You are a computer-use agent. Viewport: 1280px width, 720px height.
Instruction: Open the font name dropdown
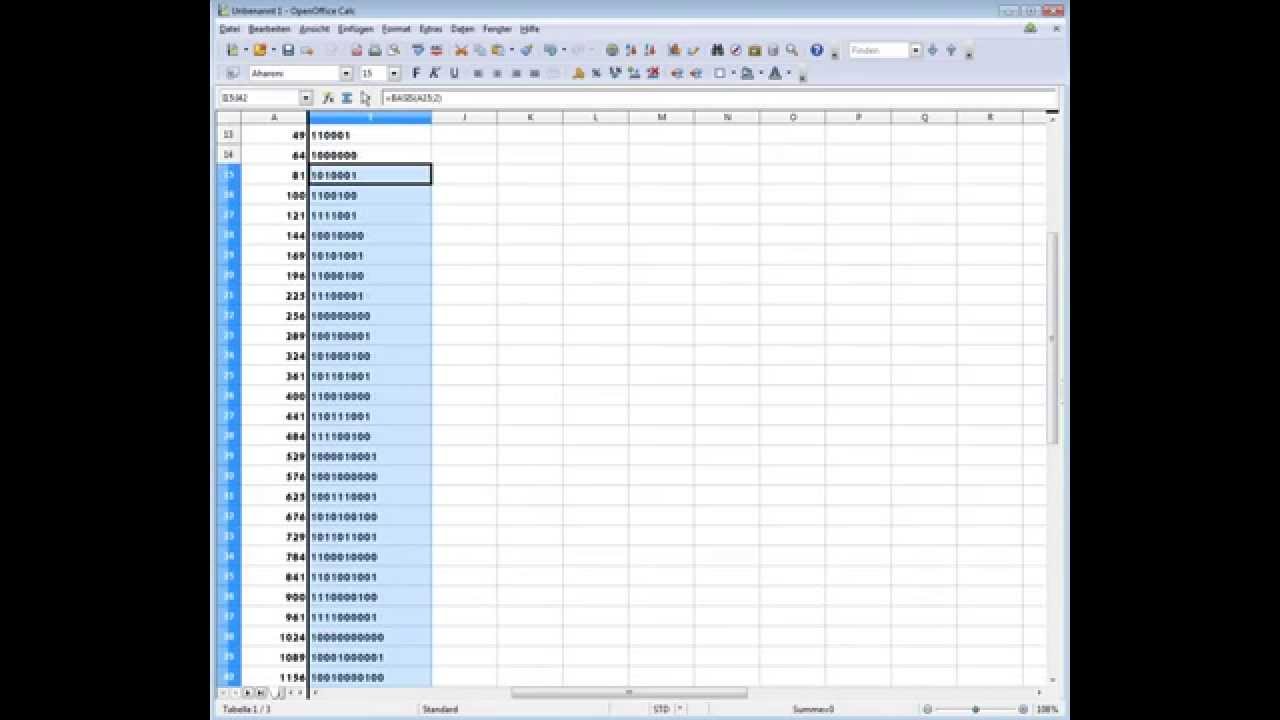346,73
